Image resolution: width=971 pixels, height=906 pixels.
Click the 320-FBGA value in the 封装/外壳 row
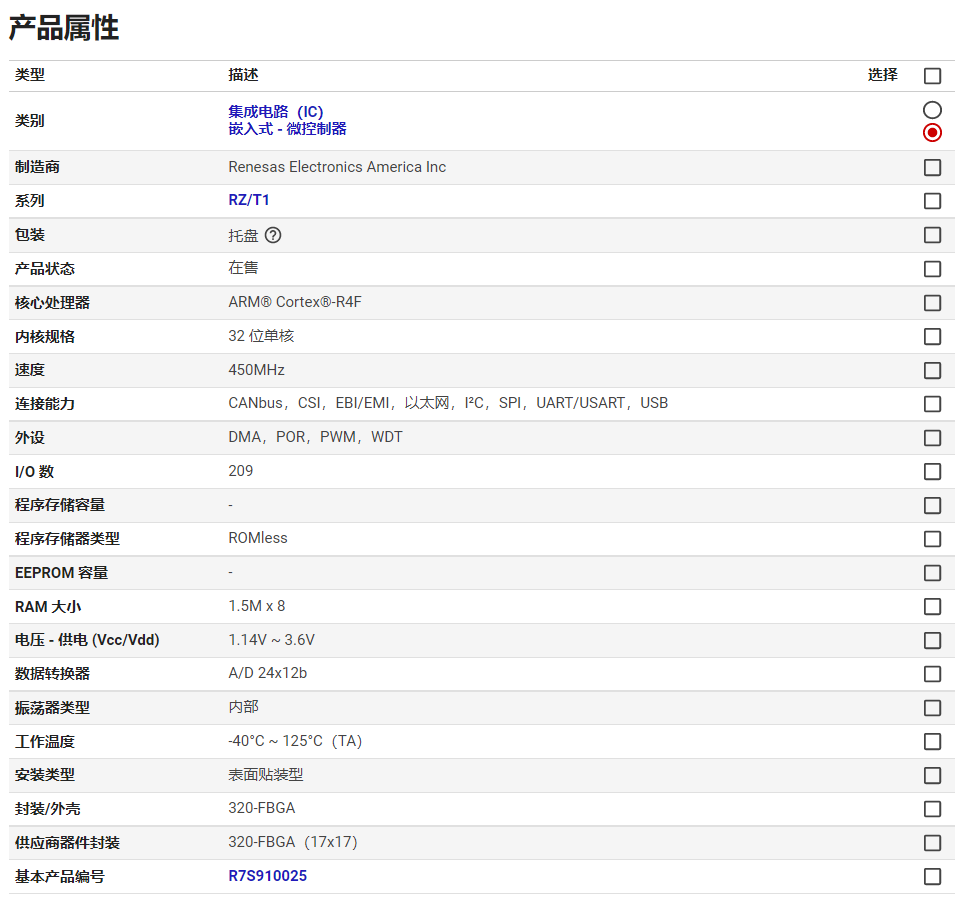click(262, 808)
